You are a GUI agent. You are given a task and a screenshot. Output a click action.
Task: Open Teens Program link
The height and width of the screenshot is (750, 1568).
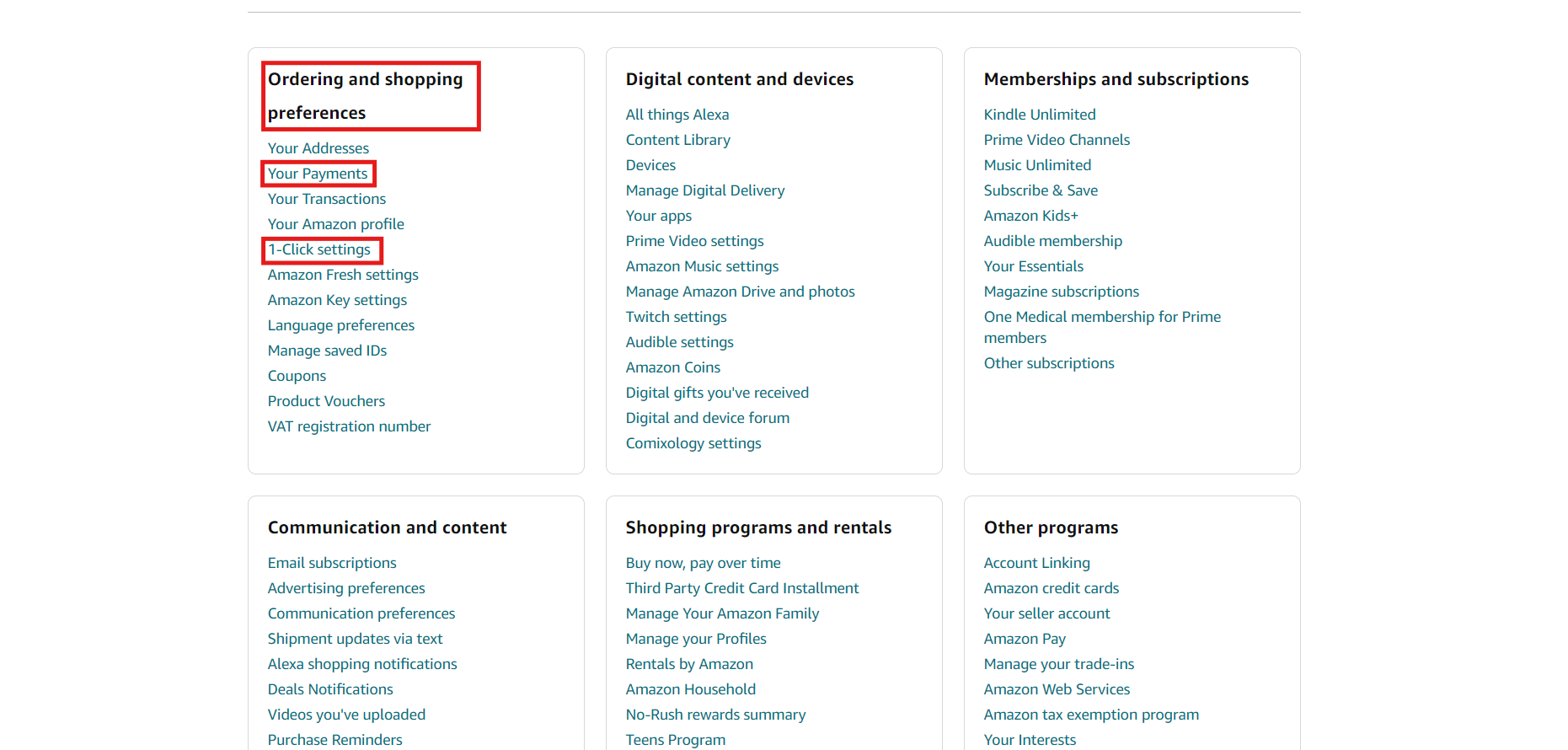tap(676, 740)
